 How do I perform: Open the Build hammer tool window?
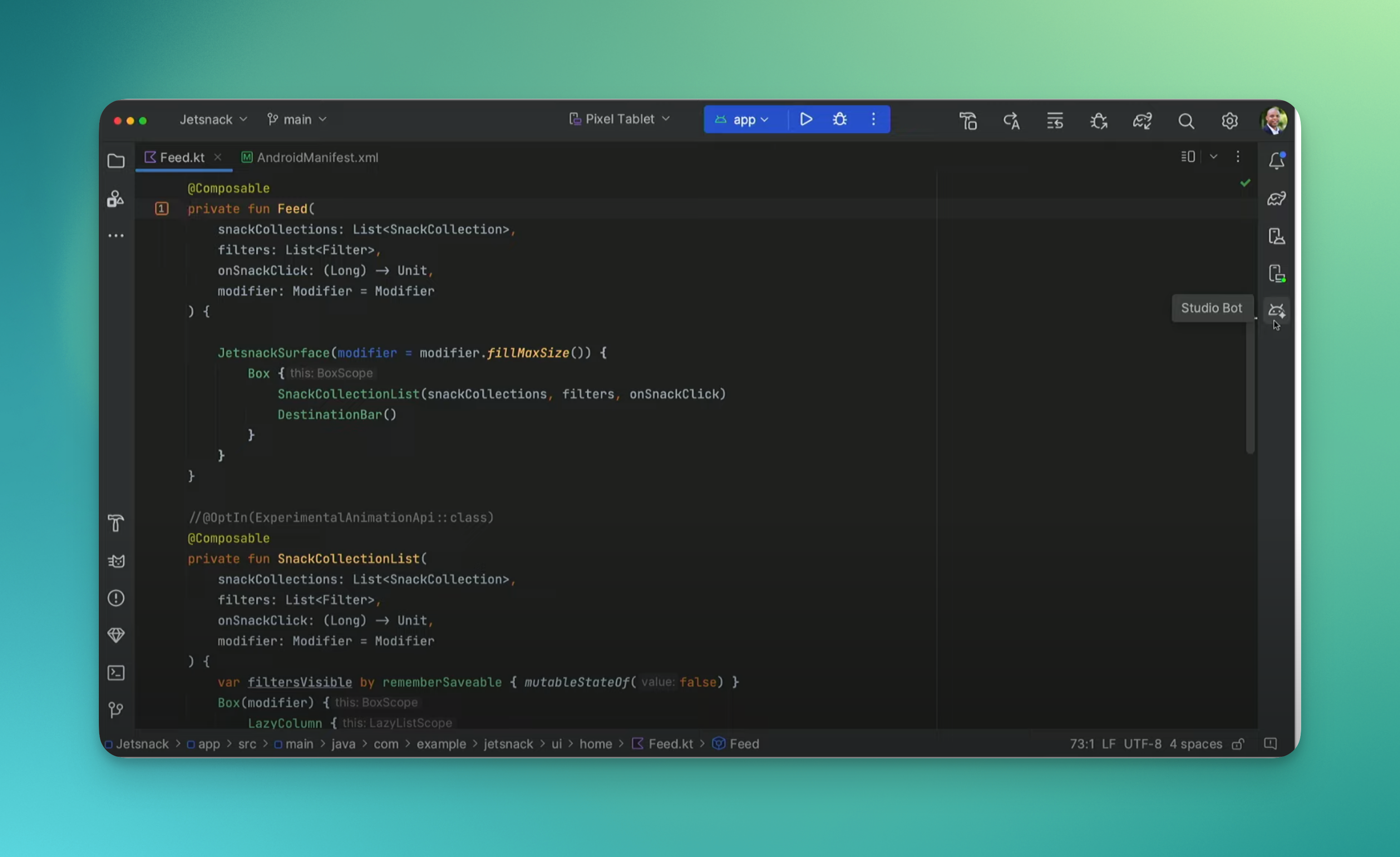116,523
